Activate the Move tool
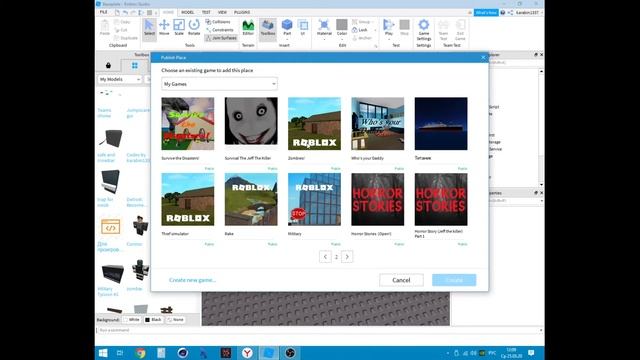 pyautogui.click(x=164, y=27)
